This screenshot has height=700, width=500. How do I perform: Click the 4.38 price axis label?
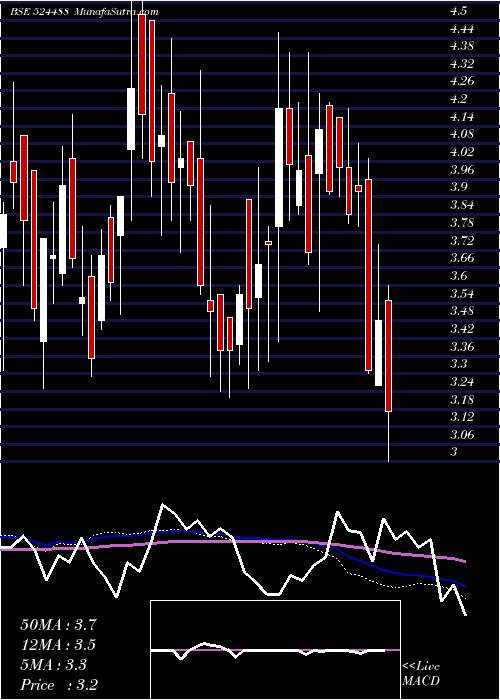(x=462, y=47)
